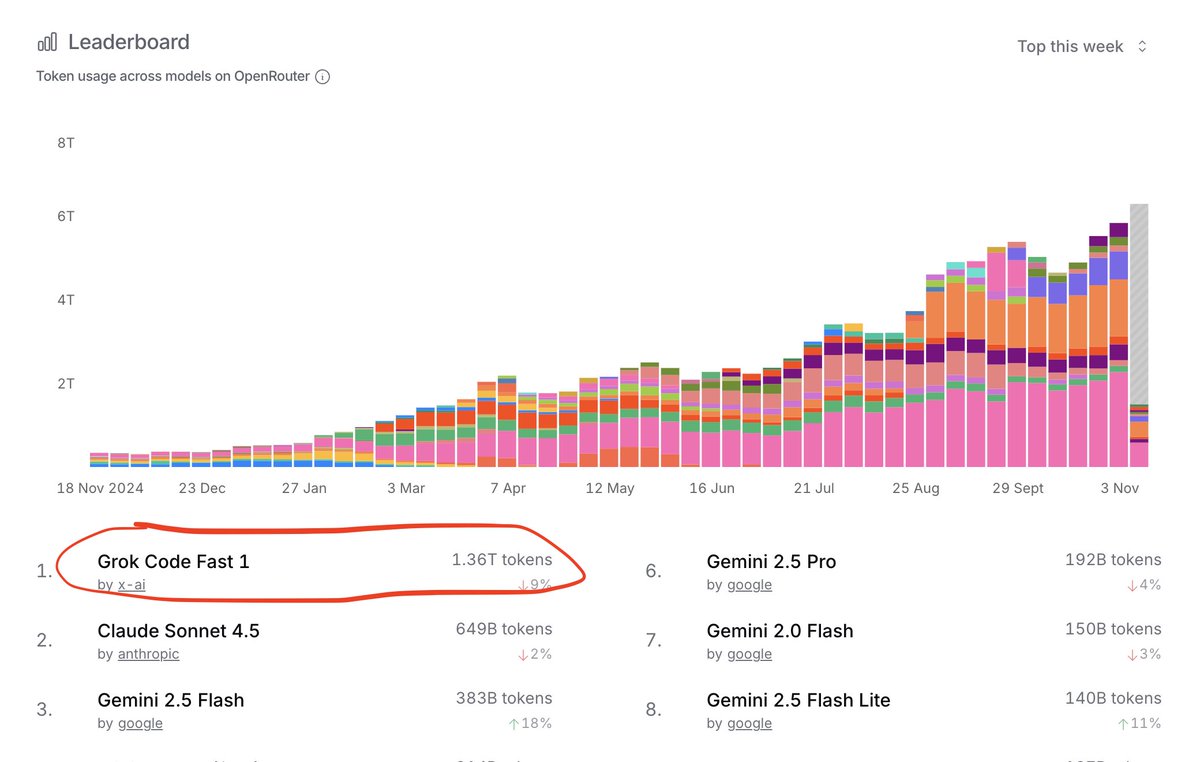Click the '27 Jan' axis label
Image resolution: width=1200 pixels, height=762 pixels.
(x=304, y=488)
